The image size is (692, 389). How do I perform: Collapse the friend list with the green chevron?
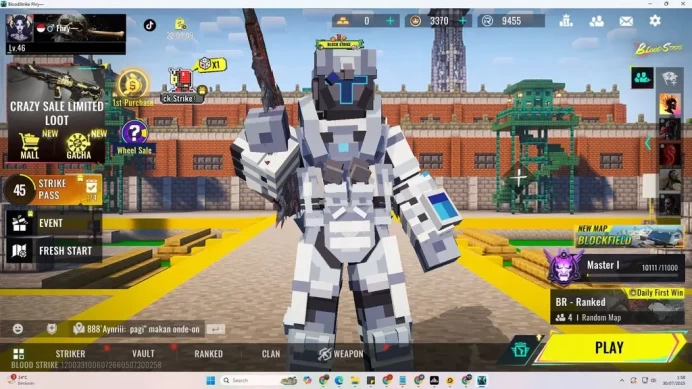point(648,143)
